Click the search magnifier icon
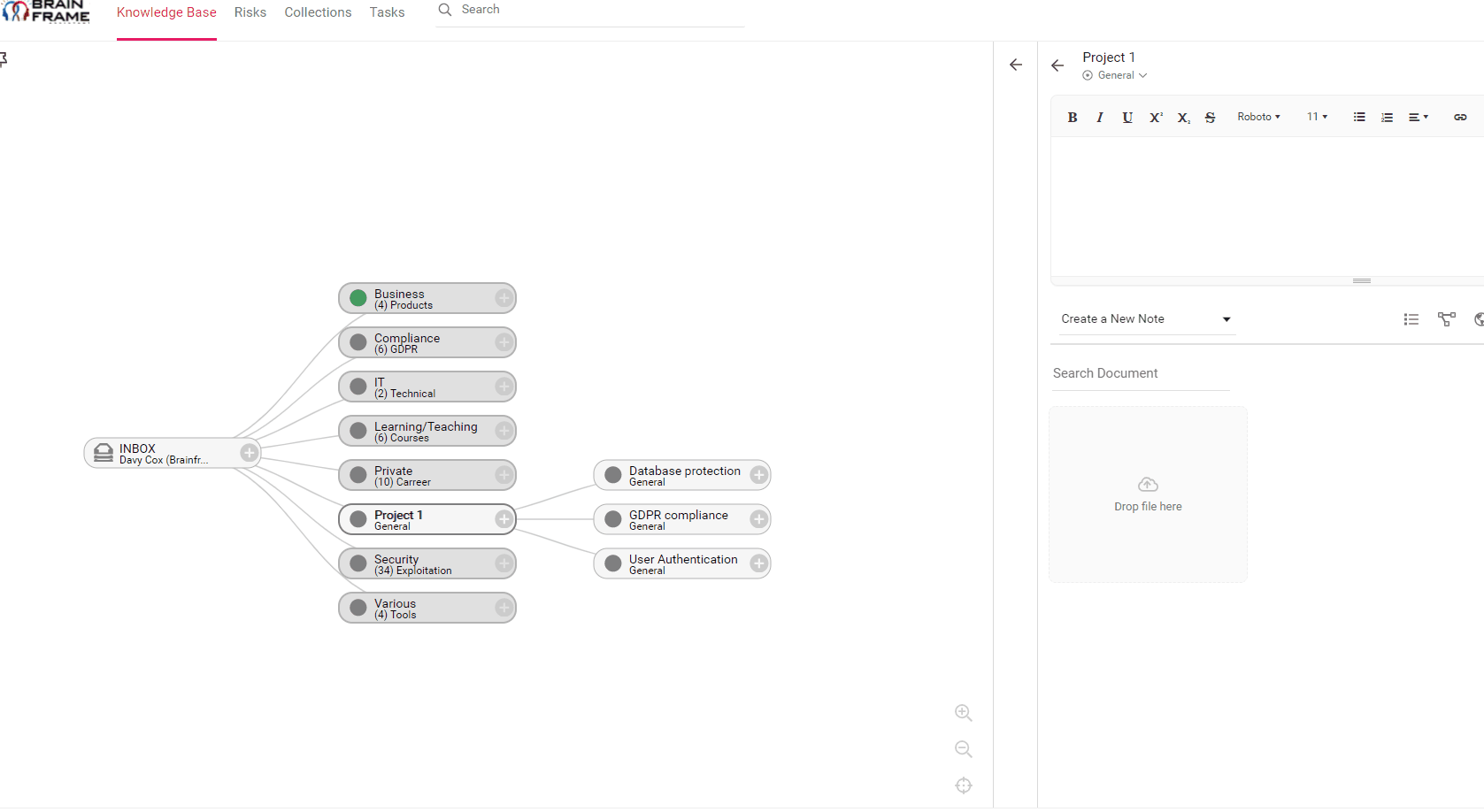The image size is (1484, 812). tap(445, 10)
